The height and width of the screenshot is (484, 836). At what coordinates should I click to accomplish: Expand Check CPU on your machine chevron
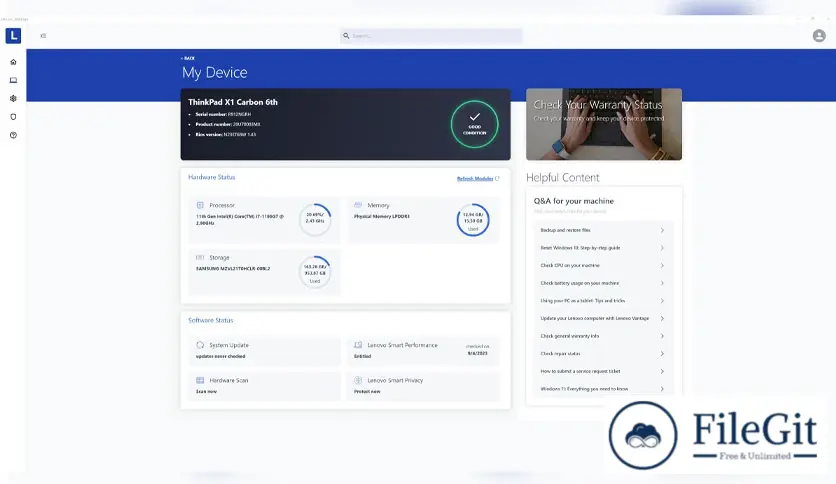662,265
